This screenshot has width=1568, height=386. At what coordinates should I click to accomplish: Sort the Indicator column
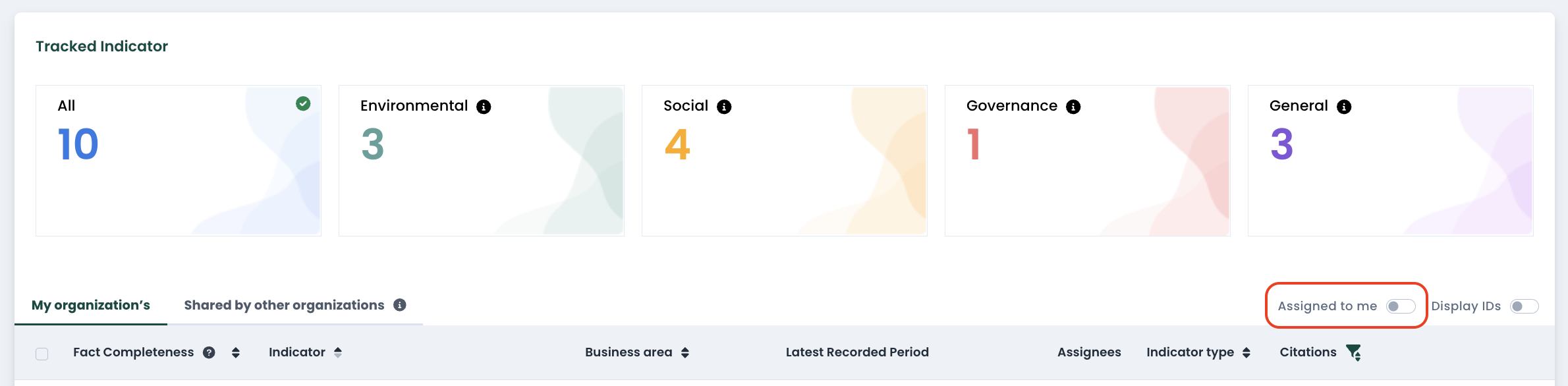338,352
